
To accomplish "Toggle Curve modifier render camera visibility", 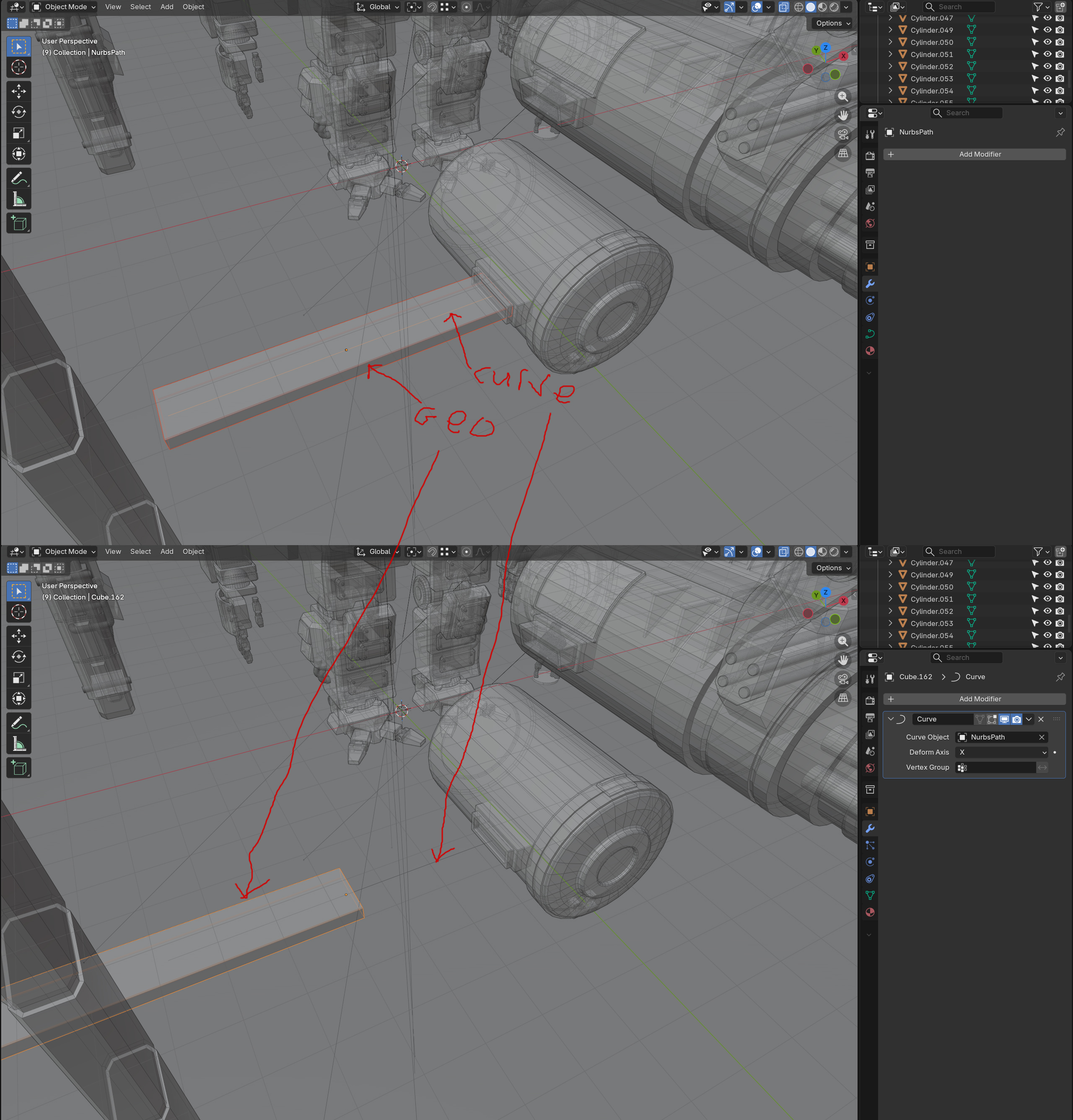I will 1016,719.
